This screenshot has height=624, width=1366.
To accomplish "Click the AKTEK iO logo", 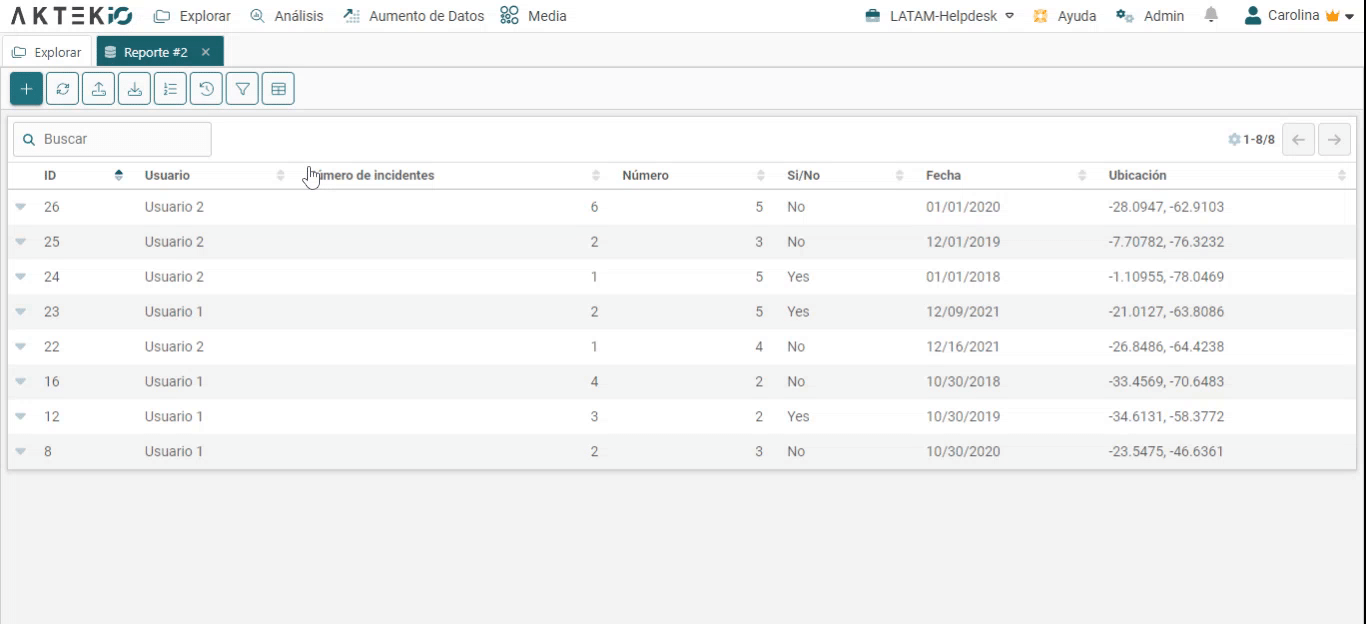I will coord(71,16).
